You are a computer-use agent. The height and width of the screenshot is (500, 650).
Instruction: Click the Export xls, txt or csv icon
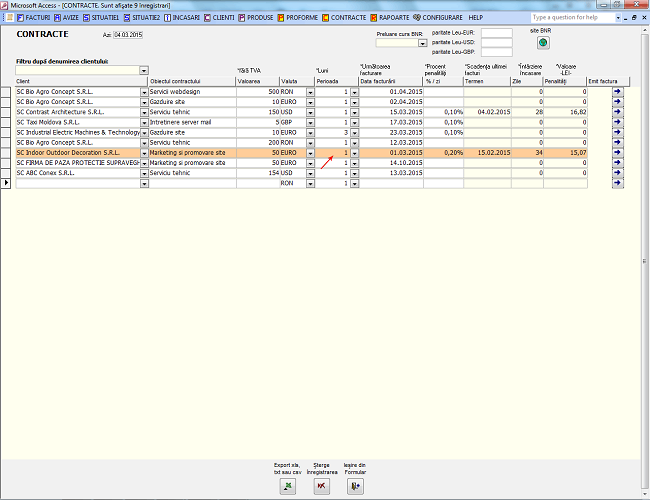(288, 485)
